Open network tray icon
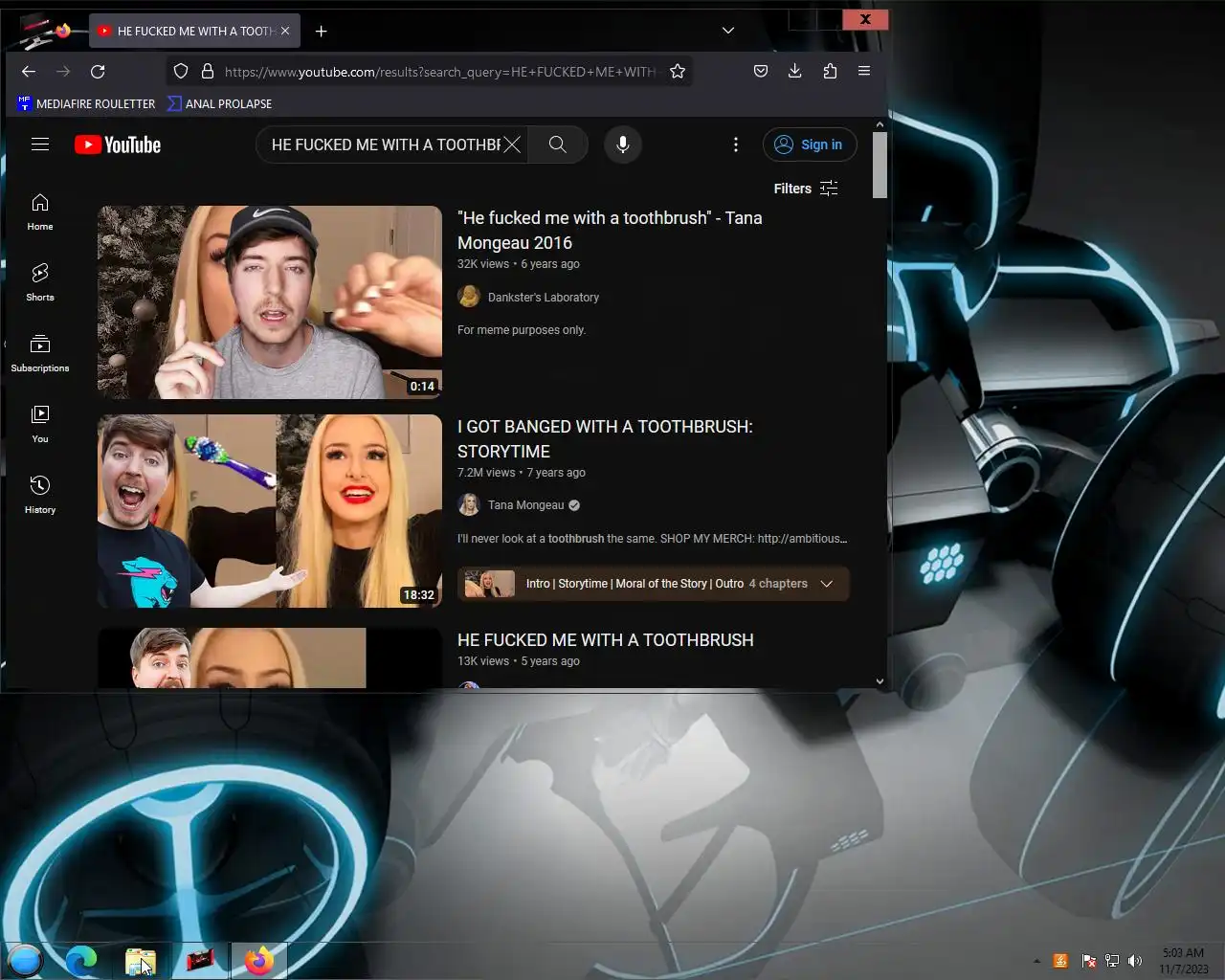The height and width of the screenshot is (980, 1225). point(1112,961)
